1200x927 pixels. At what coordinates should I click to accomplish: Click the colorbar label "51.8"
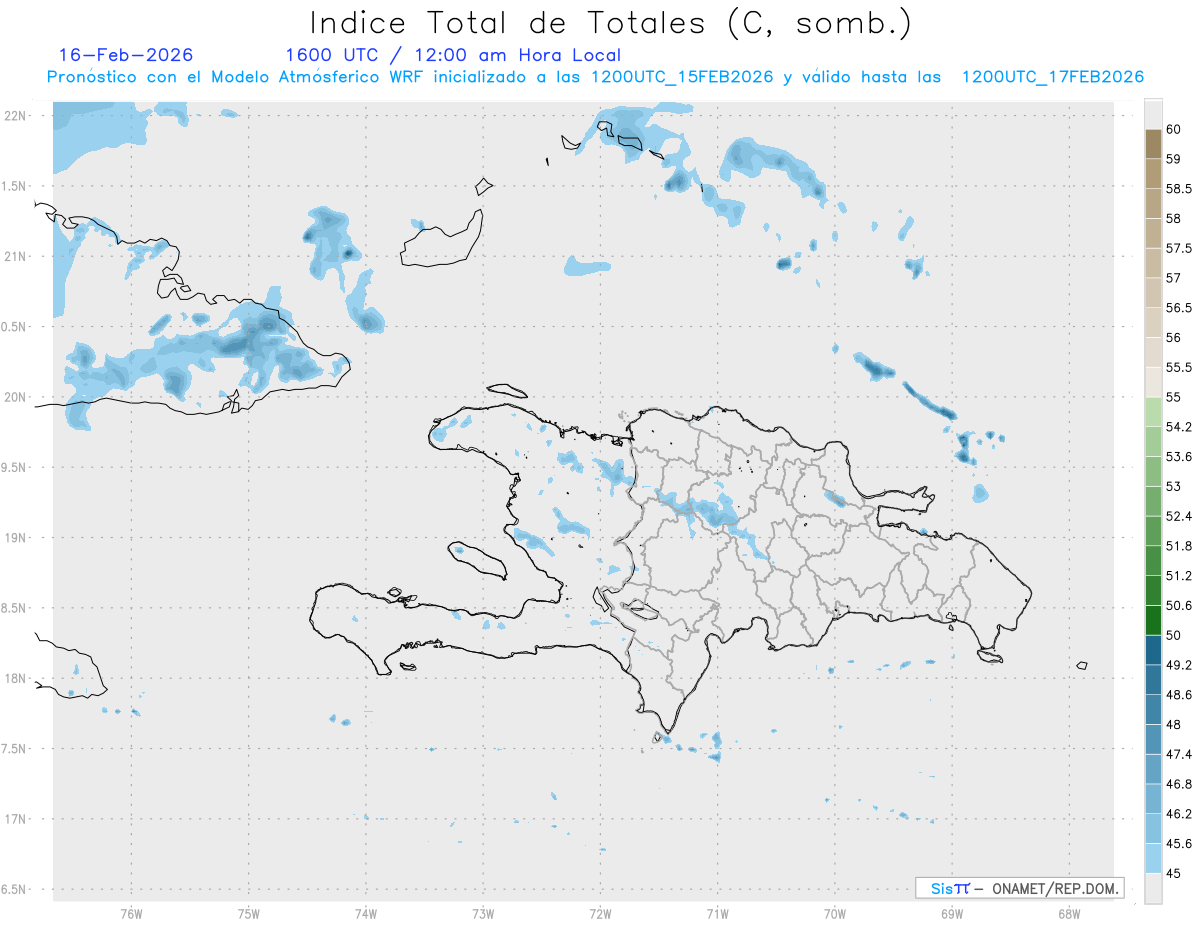(1179, 546)
